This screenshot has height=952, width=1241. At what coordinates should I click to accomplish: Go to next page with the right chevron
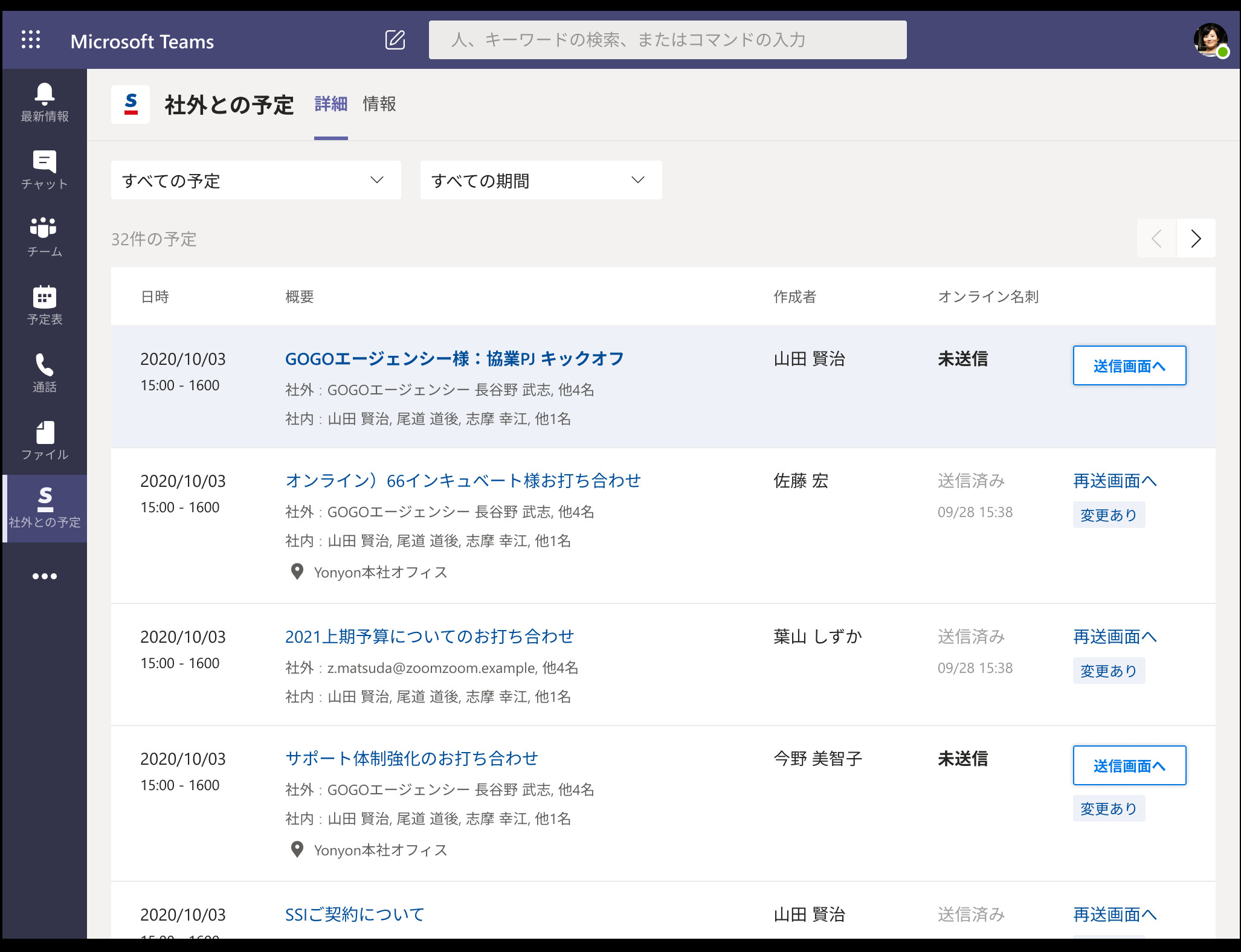[1196, 239]
